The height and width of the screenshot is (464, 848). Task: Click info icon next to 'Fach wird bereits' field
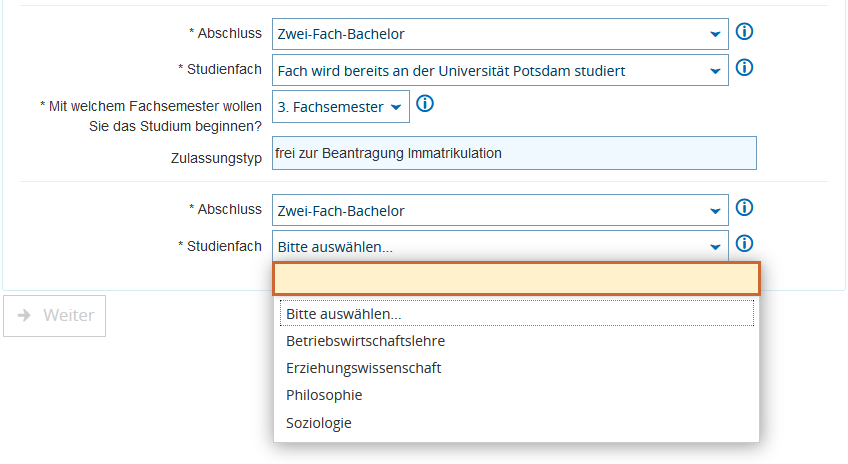(744, 69)
